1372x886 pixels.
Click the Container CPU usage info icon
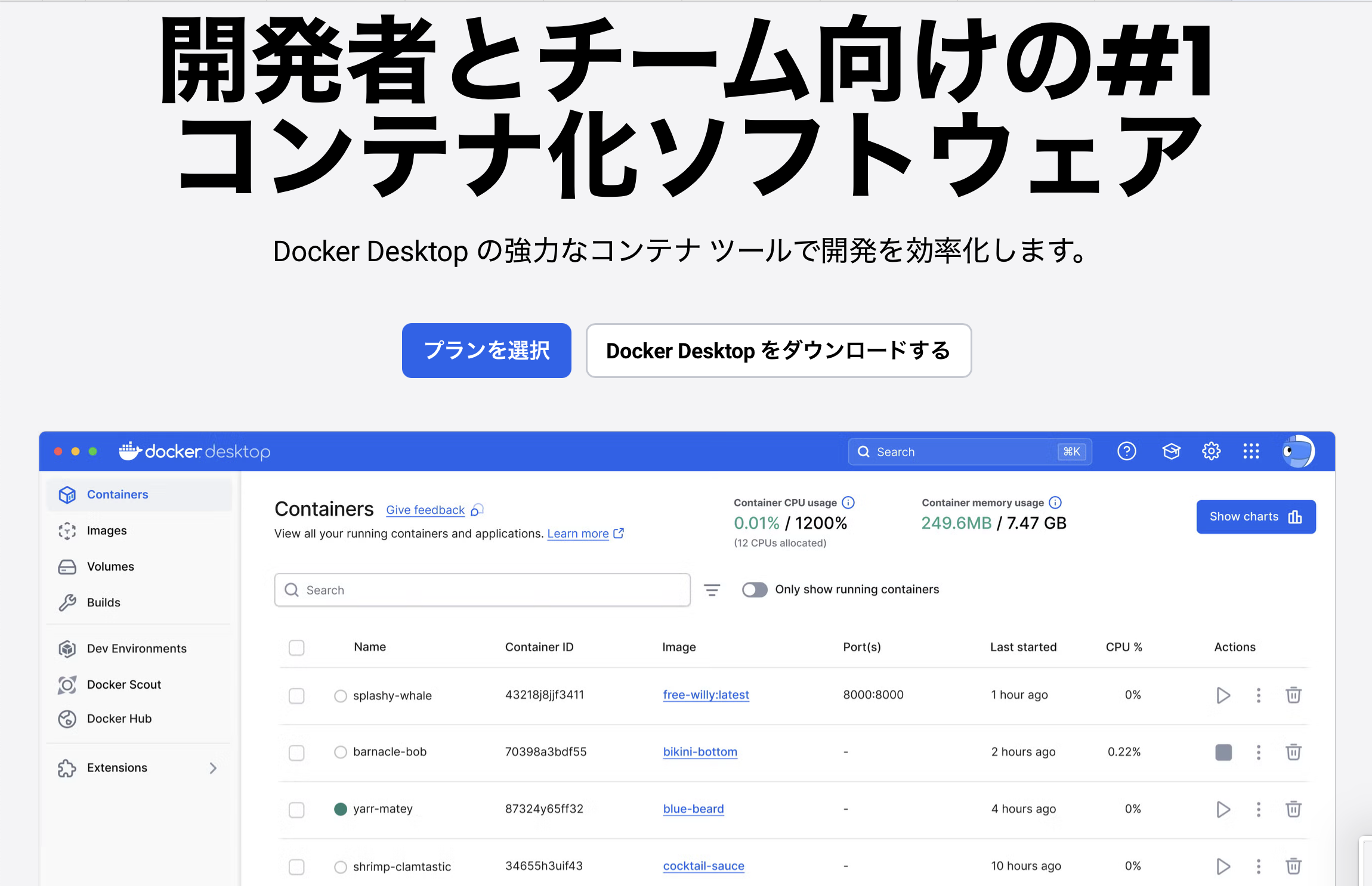point(848,503)
